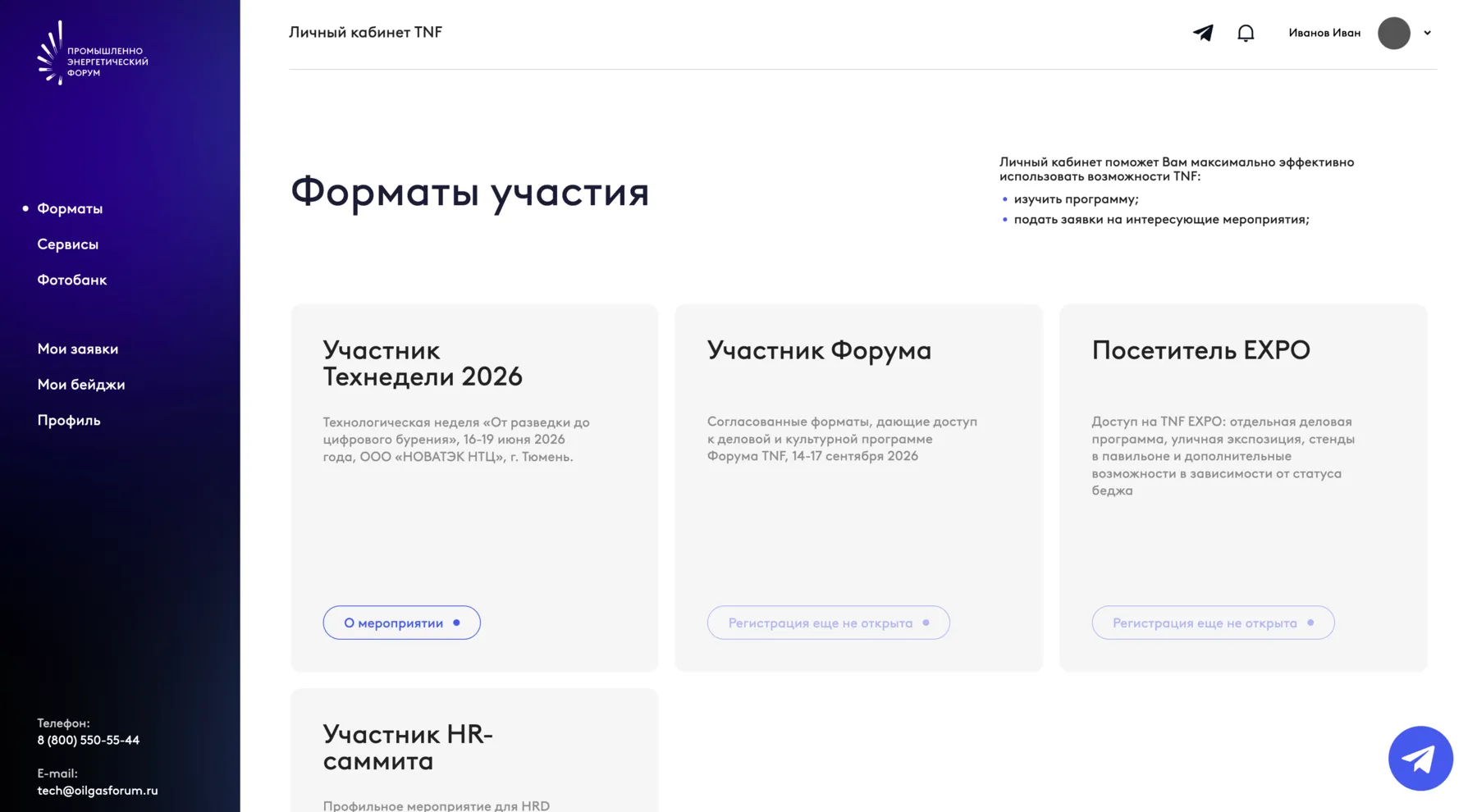The width and height of the screenshot is (1477, 812).
Task: Call phone number 8 (800) 550-55-44
Action: point(88,740)
